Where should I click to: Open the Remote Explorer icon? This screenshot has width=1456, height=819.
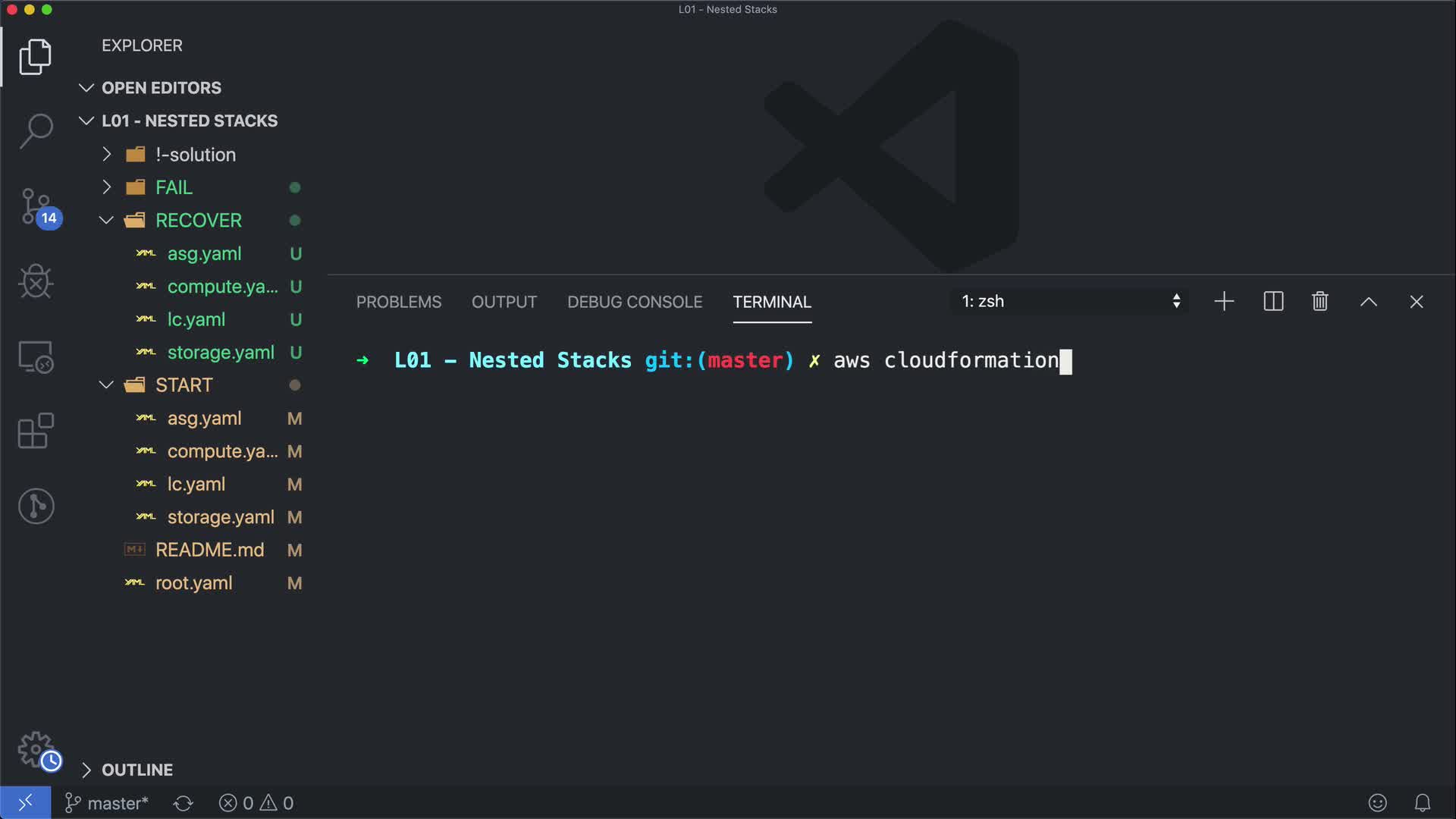point(36,356)
